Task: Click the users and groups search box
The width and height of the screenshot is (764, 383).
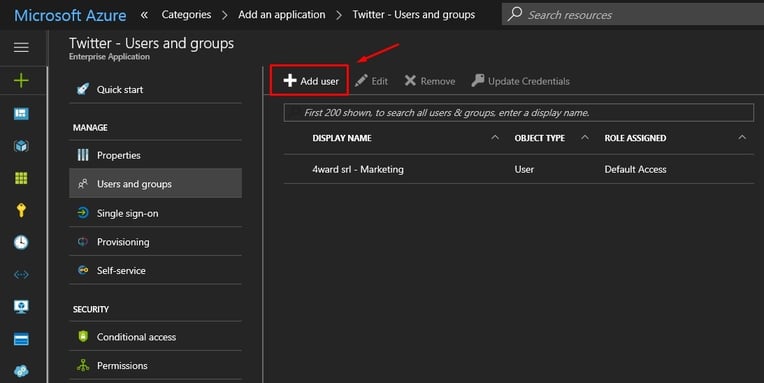Action: click(x=518, y=113)
